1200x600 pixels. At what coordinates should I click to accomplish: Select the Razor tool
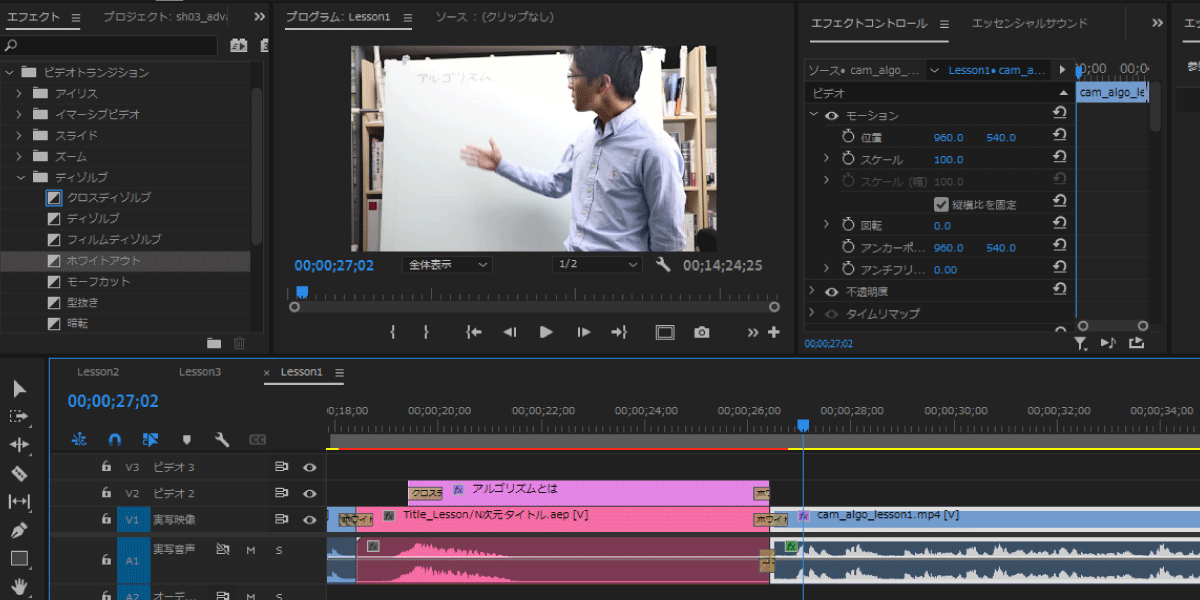click(x=19, y=473)
